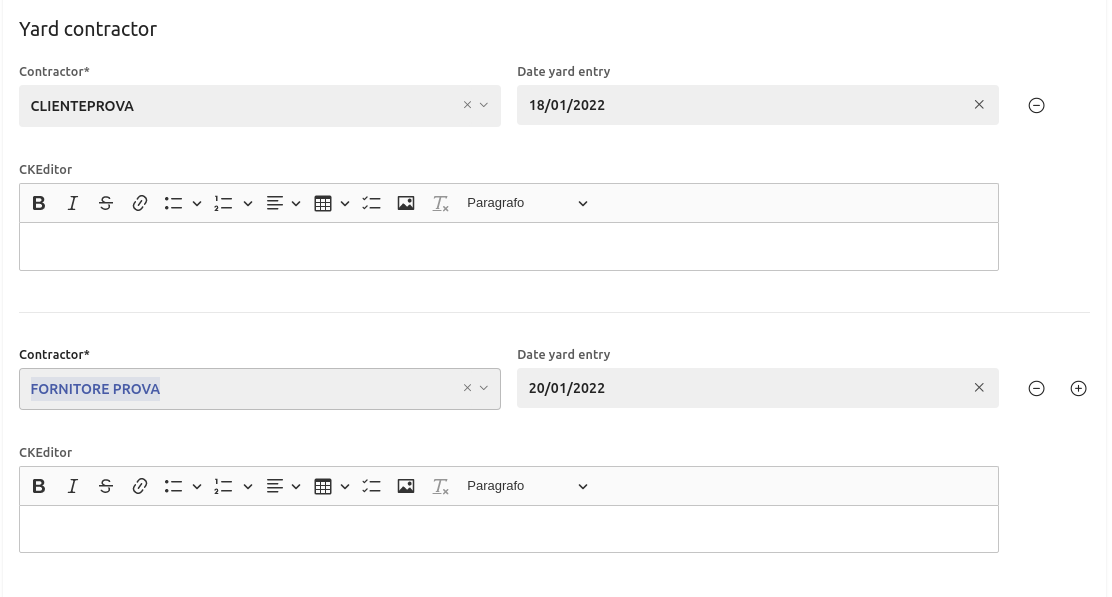This screenshot has height=597, width=1112.
Task: Click inside the first CKEditor text area
Action: (508, 246)
